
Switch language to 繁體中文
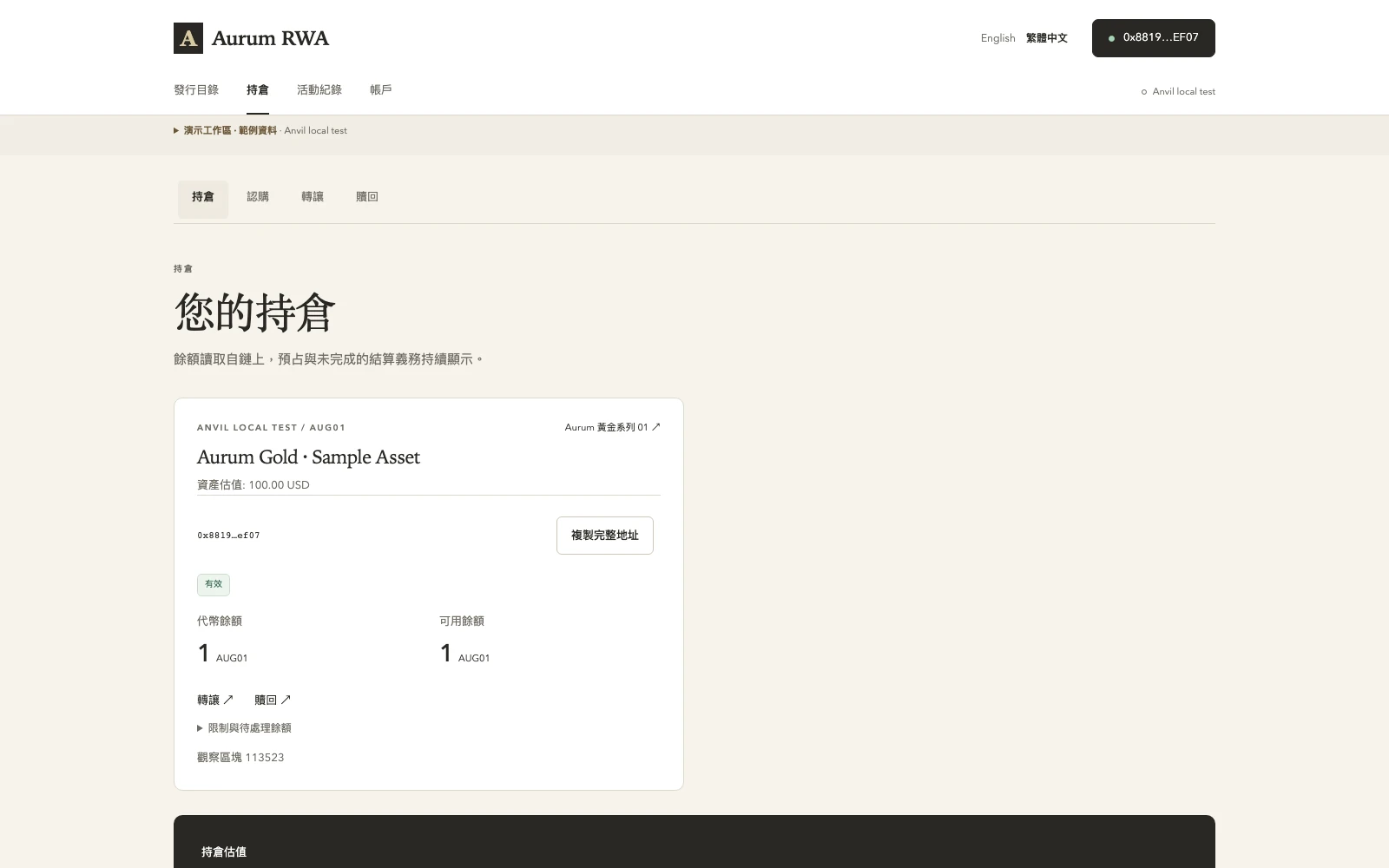pos(1046,38)
